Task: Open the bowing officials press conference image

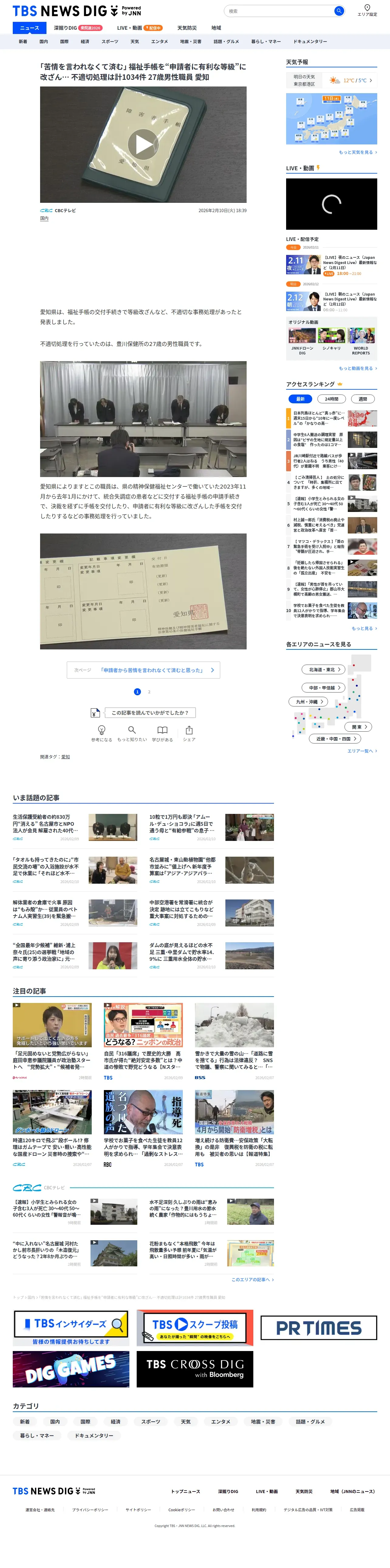Action: (x=143, y=419)
